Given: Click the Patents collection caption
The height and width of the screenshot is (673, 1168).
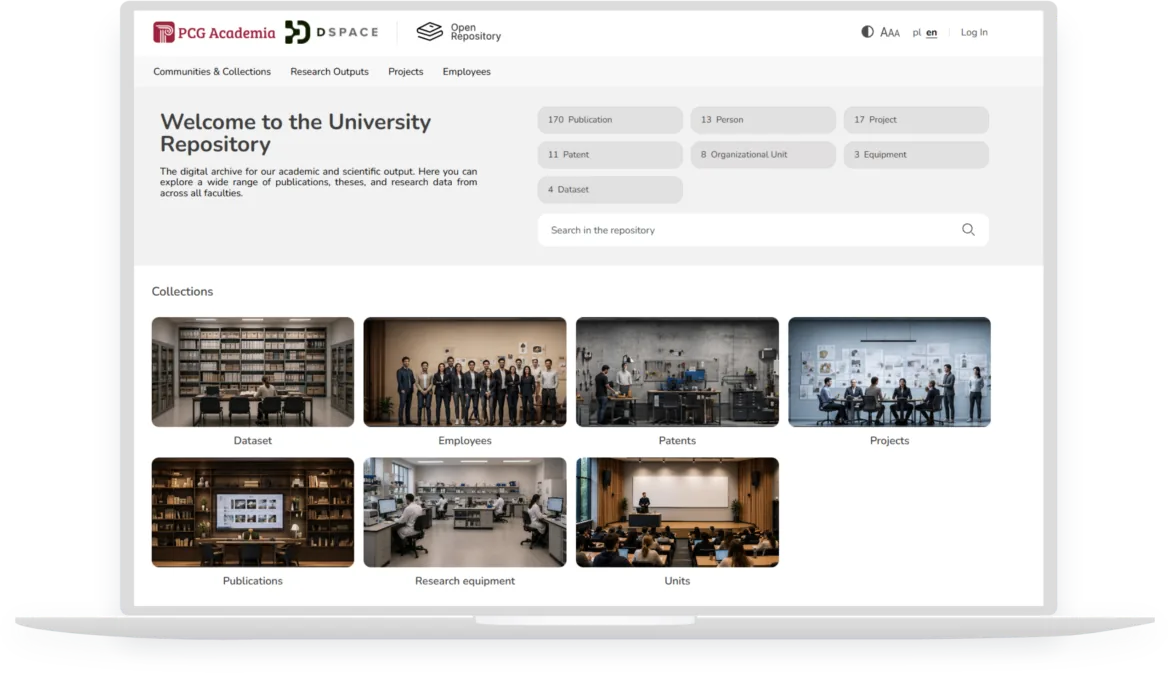Looking at the screenshot, I should point(677,440).
